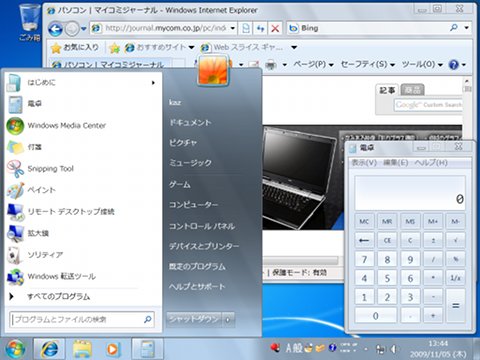The width and height of the screenshot is (480, 360).
Task: Open ペイント from the Start menu
Action: (x=82, y=190)
